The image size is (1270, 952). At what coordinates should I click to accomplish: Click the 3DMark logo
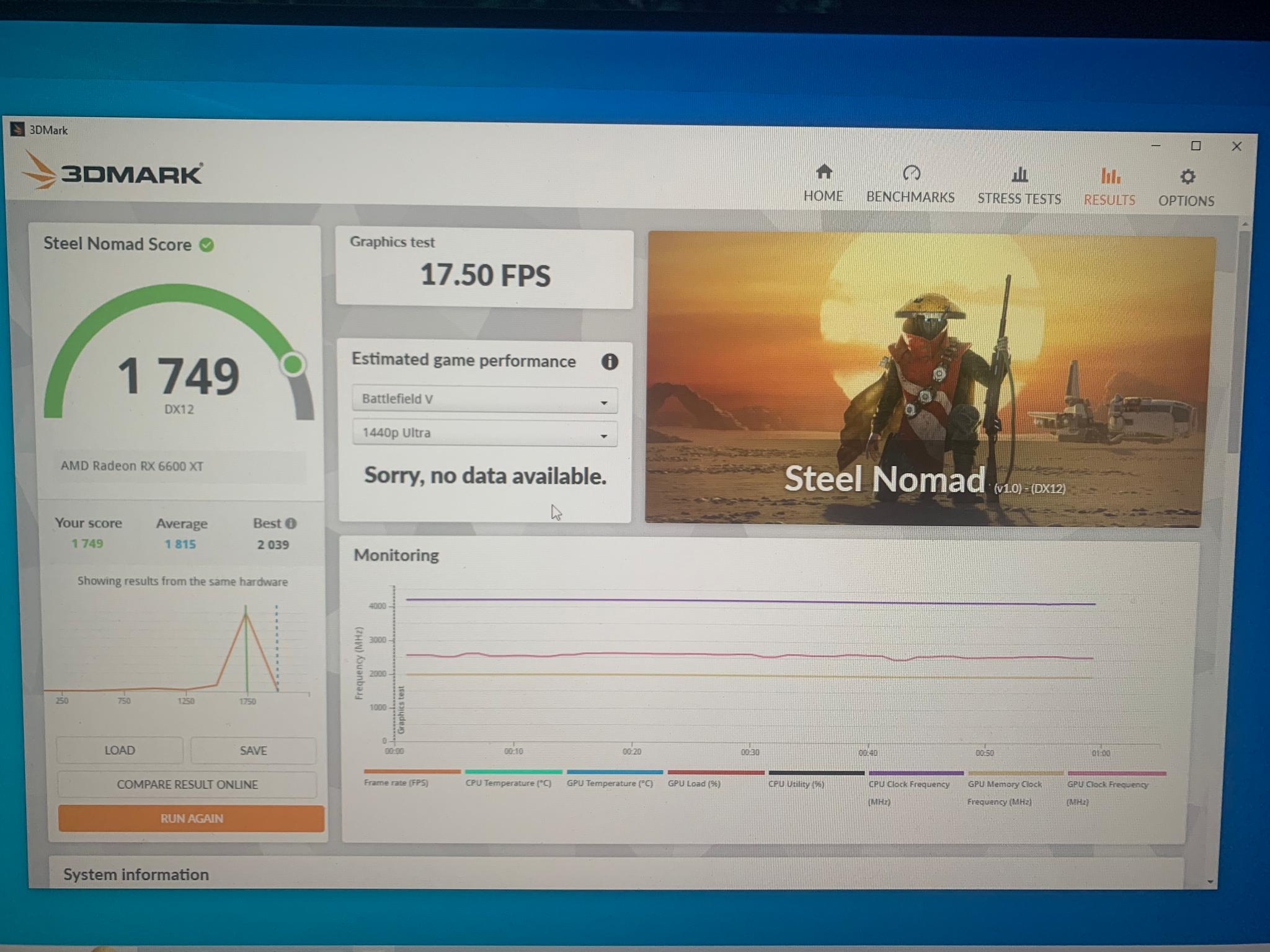pos(112,172)
